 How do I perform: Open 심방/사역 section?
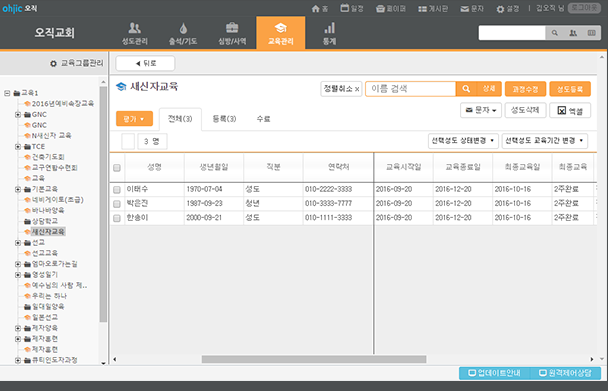tap(232, 34)
